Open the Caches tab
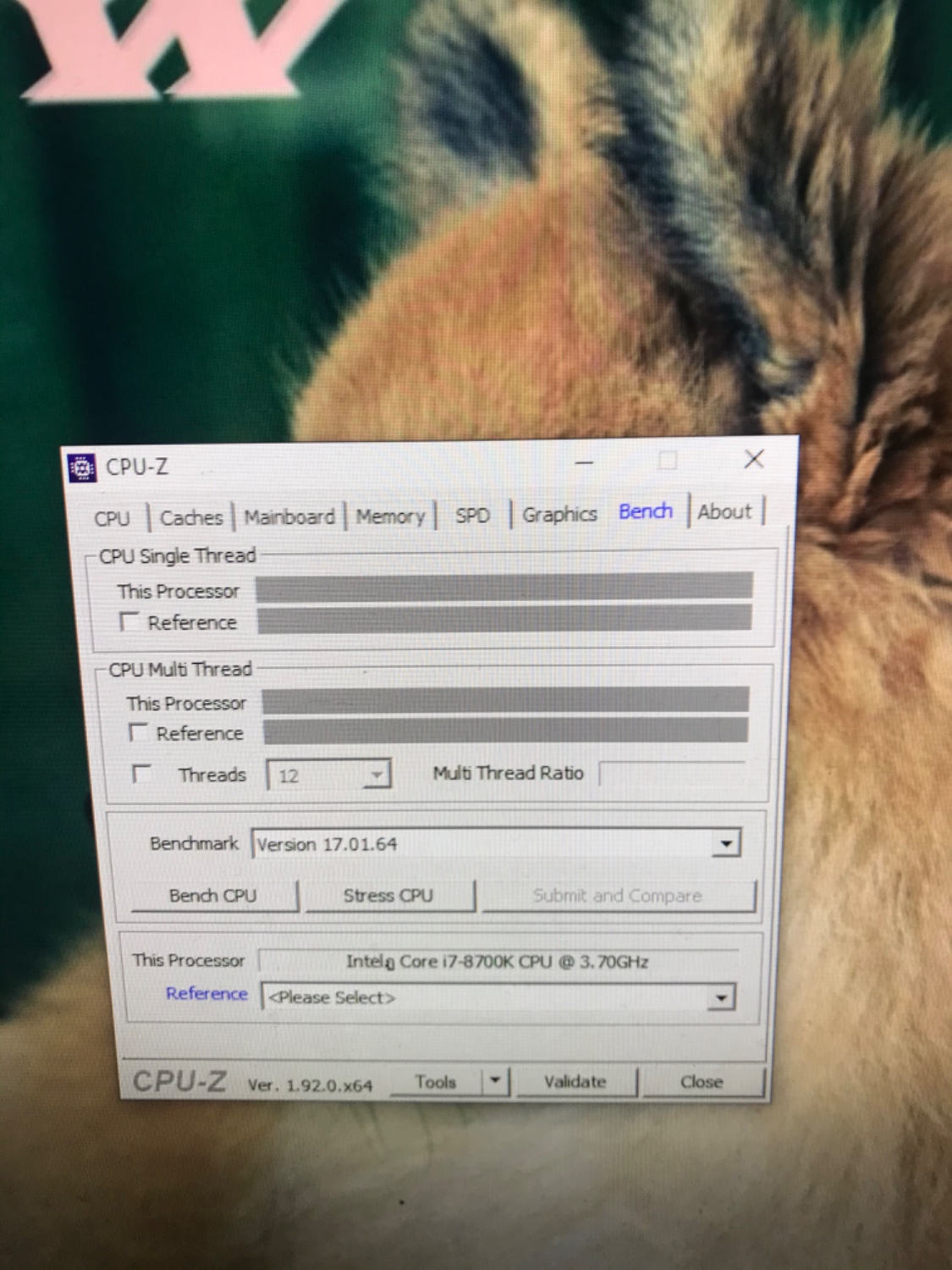 [191, 517]
